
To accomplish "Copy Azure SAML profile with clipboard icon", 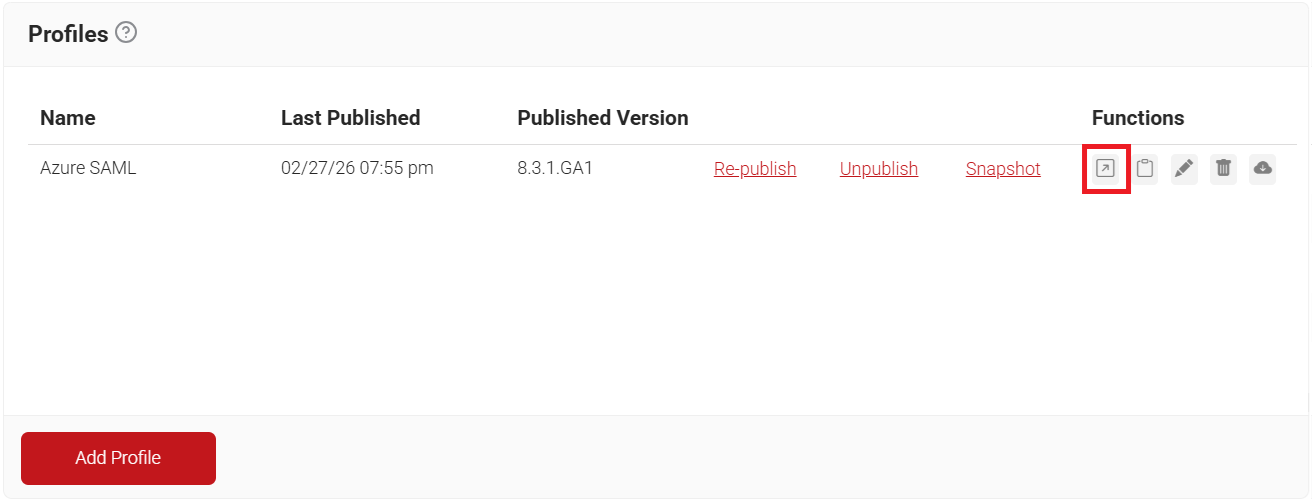I will tap(1145, 169).
